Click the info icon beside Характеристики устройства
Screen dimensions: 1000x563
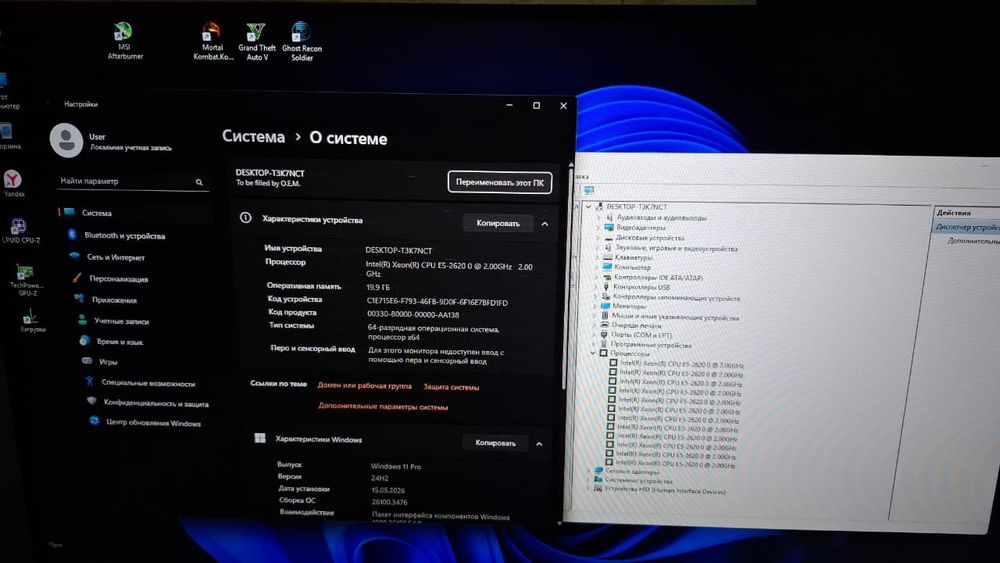(x=246, y=218)
